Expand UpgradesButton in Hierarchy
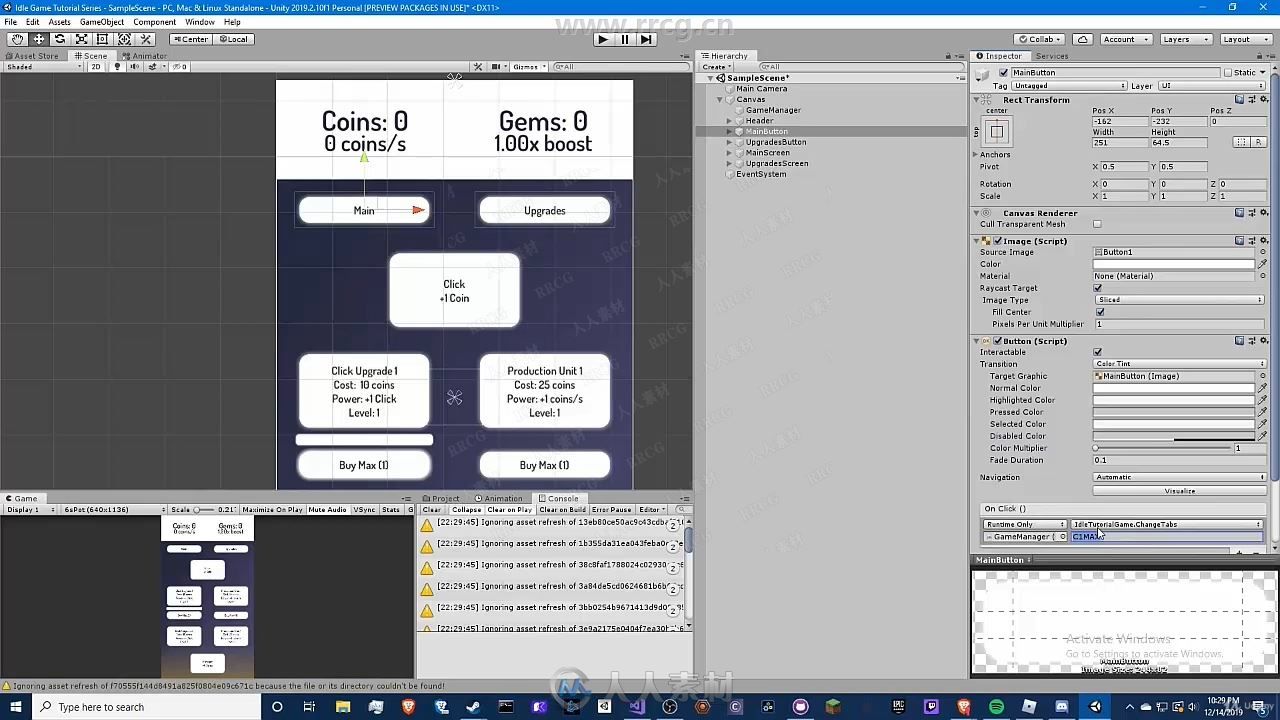 point(729,142)
